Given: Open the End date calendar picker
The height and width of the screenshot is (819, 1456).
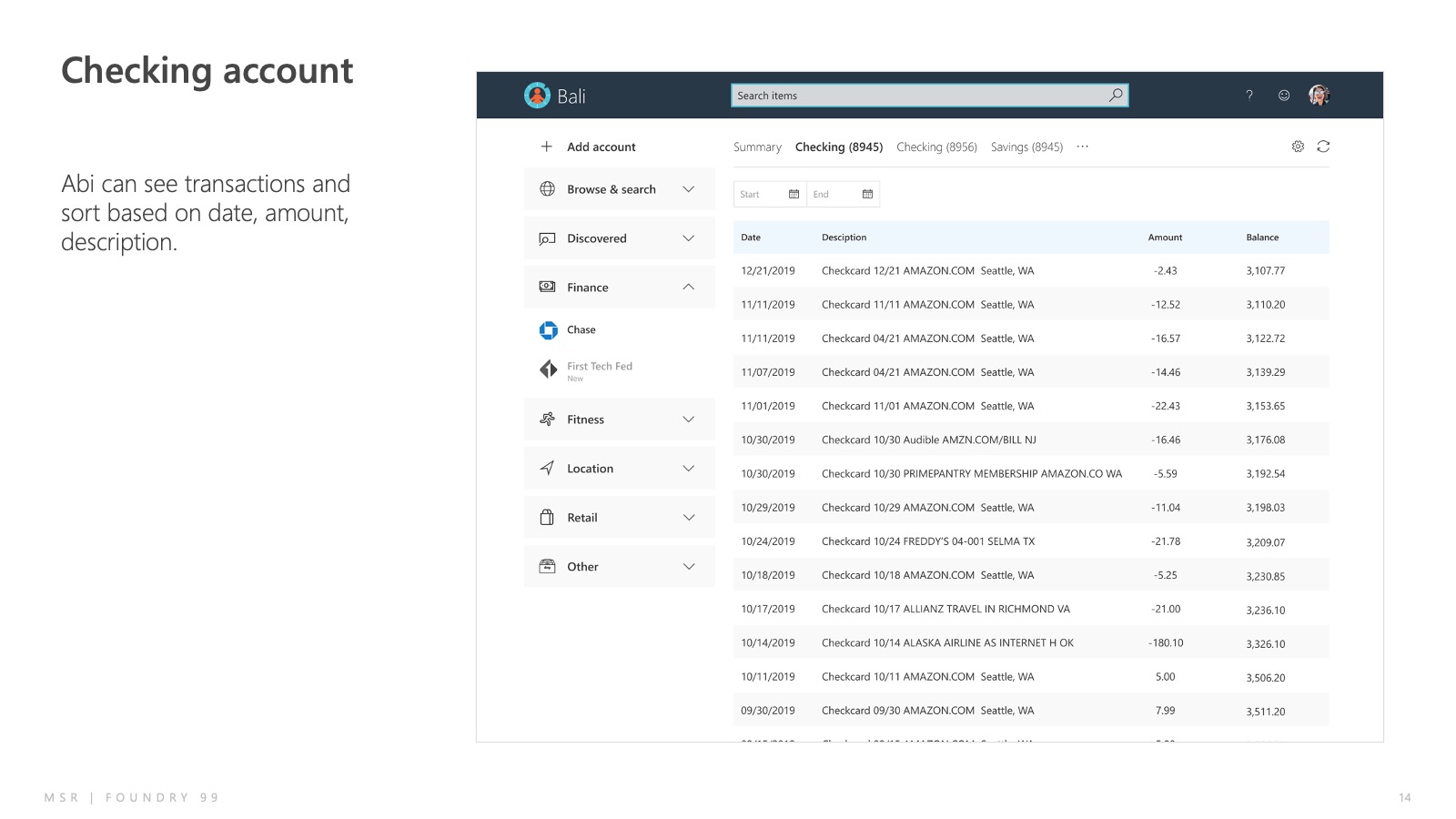Looking at the screenshot, I should coord(867,194).
